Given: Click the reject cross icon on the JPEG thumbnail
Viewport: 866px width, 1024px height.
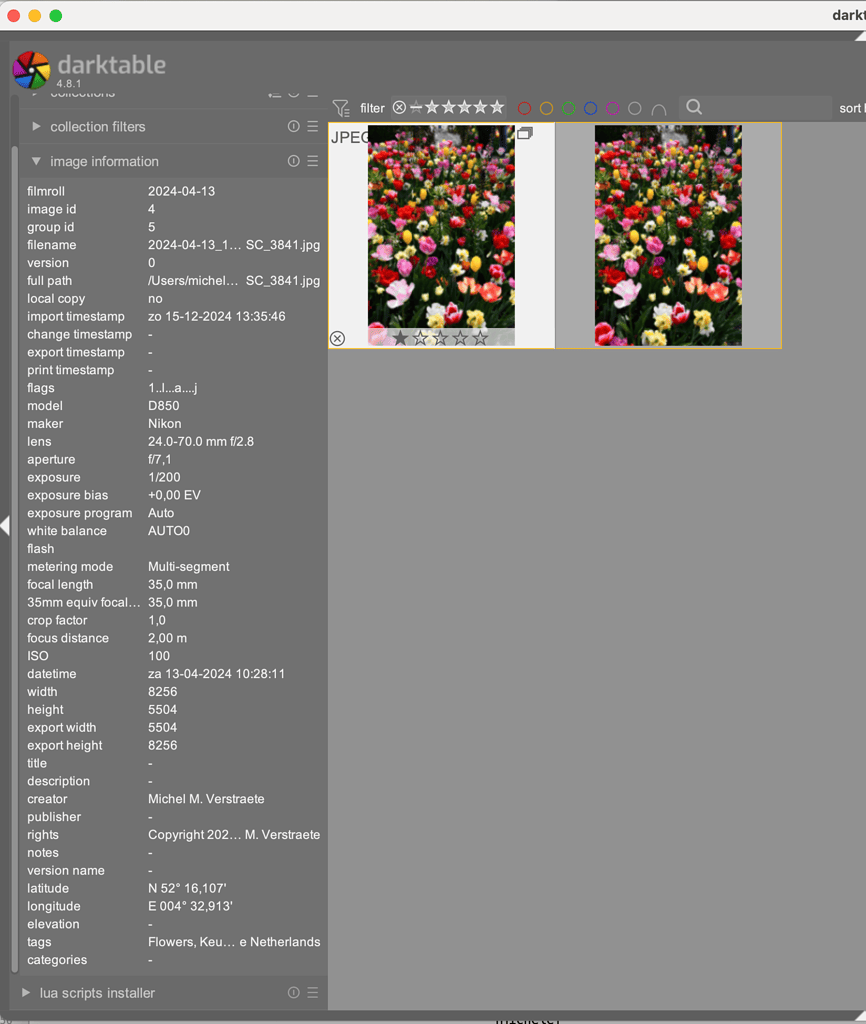Looking at the screenshot, I should [337, 338].
